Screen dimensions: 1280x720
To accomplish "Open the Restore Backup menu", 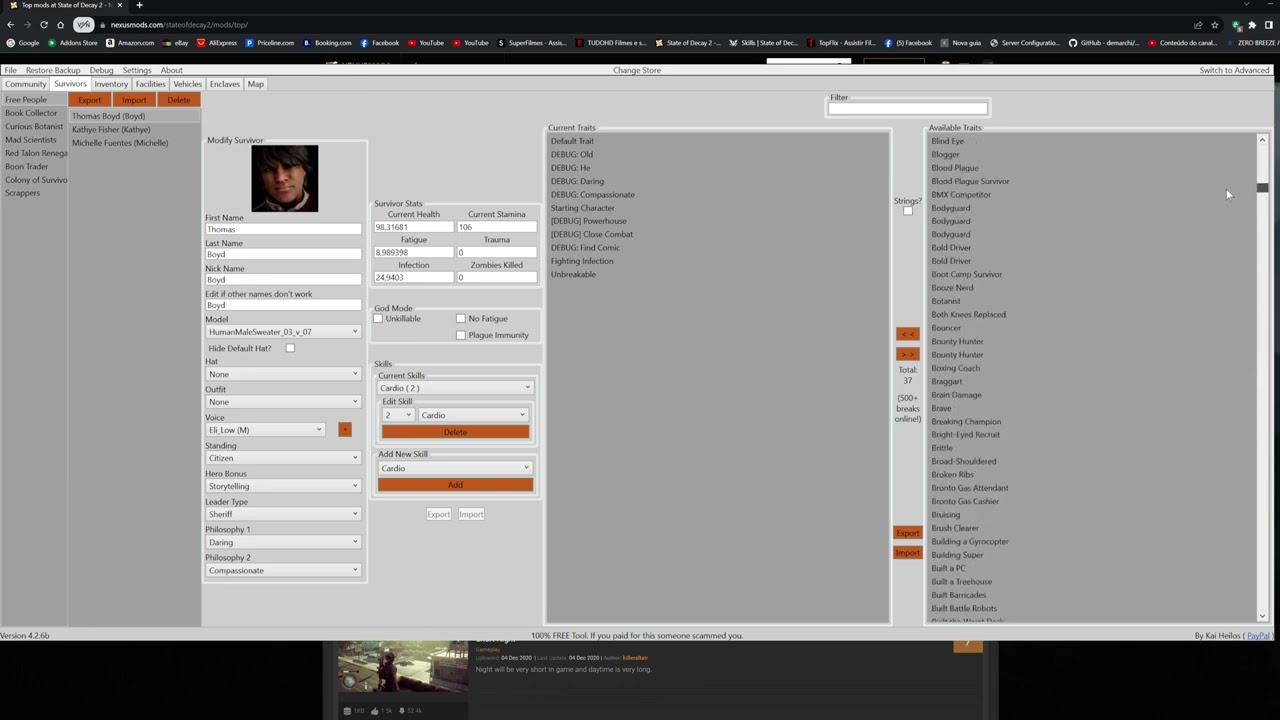I will (x=53, y=70).
